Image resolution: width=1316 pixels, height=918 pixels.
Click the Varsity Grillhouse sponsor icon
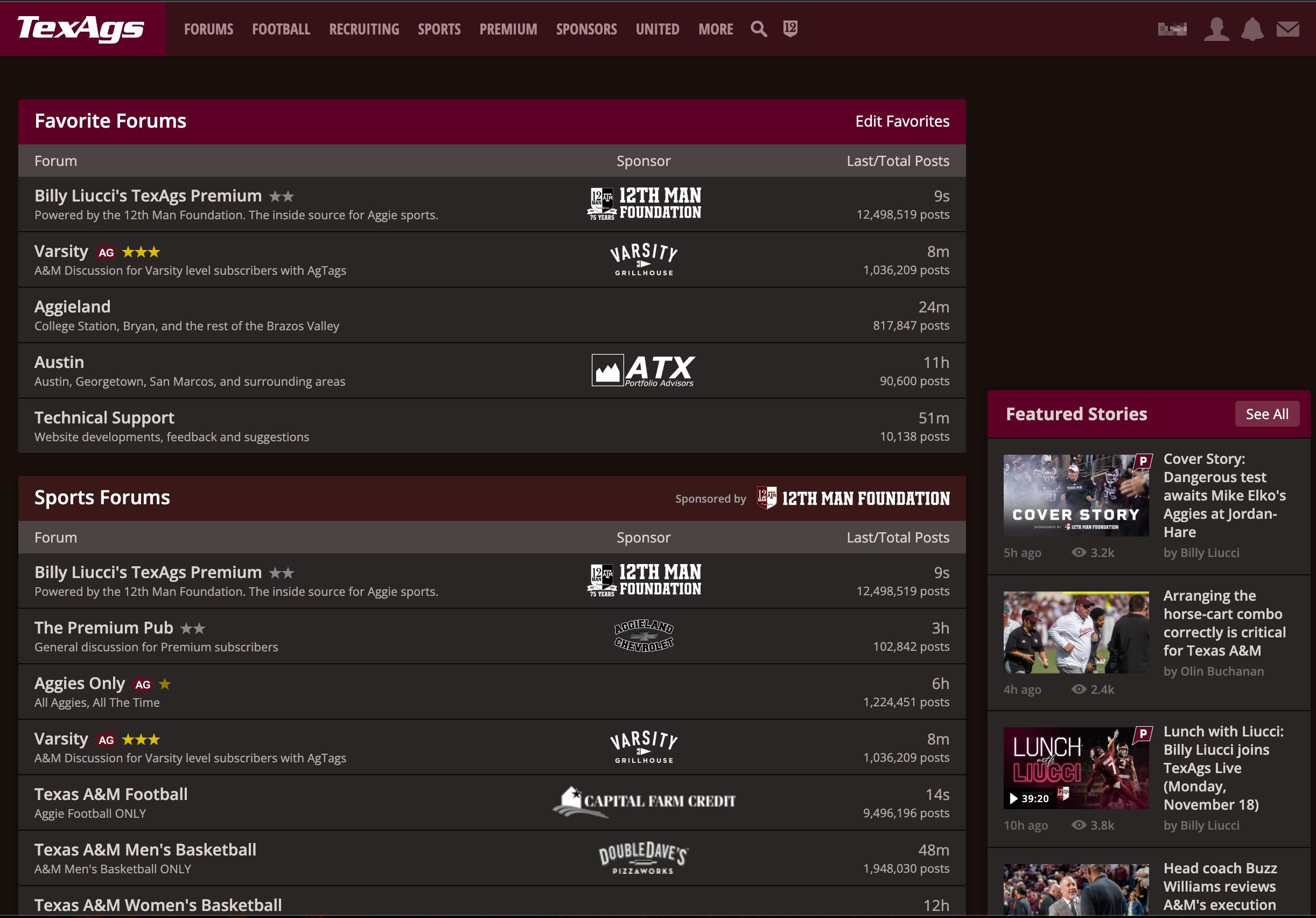(643, 258)
